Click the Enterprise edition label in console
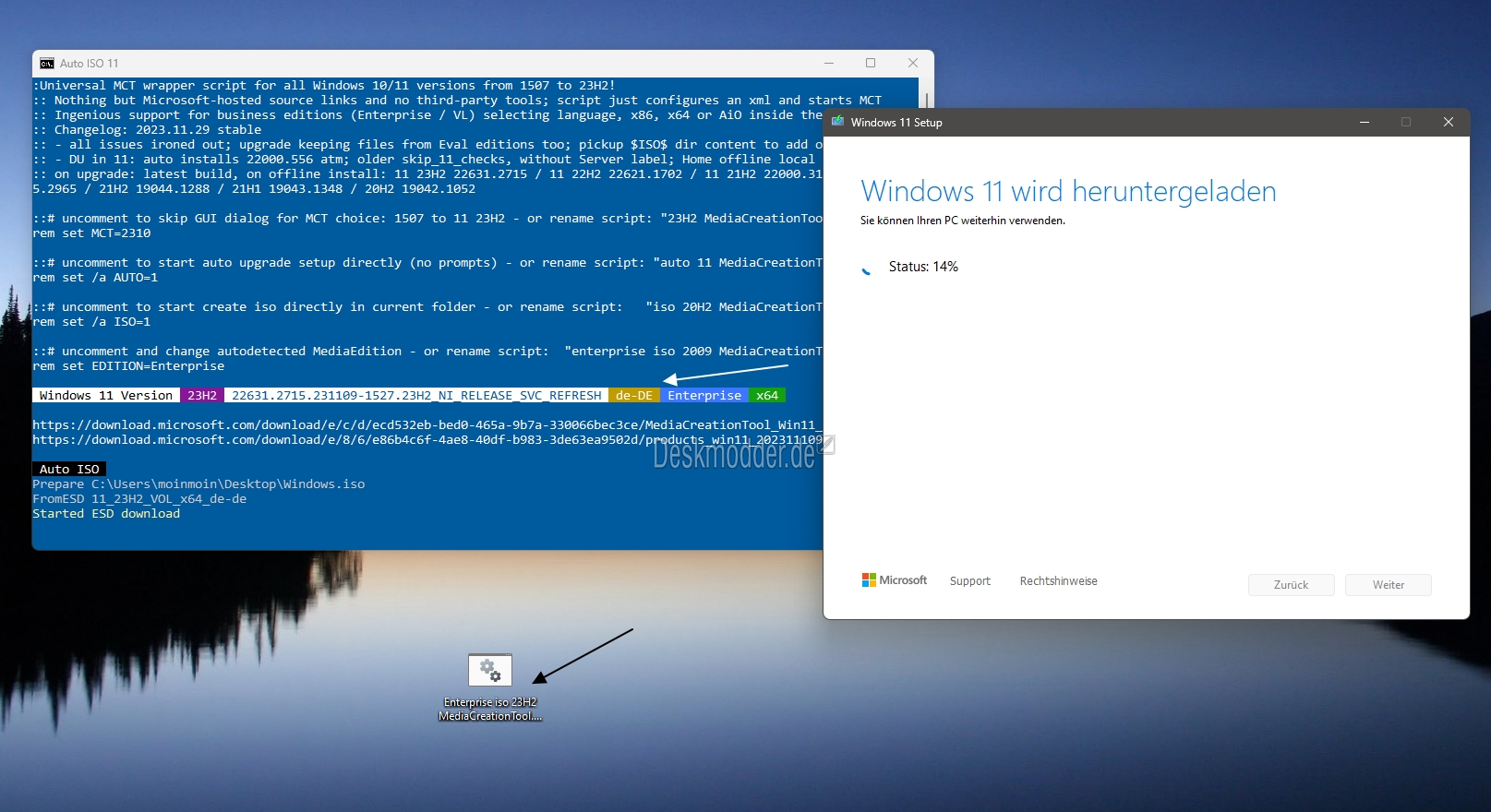 (x=704, y=395)
